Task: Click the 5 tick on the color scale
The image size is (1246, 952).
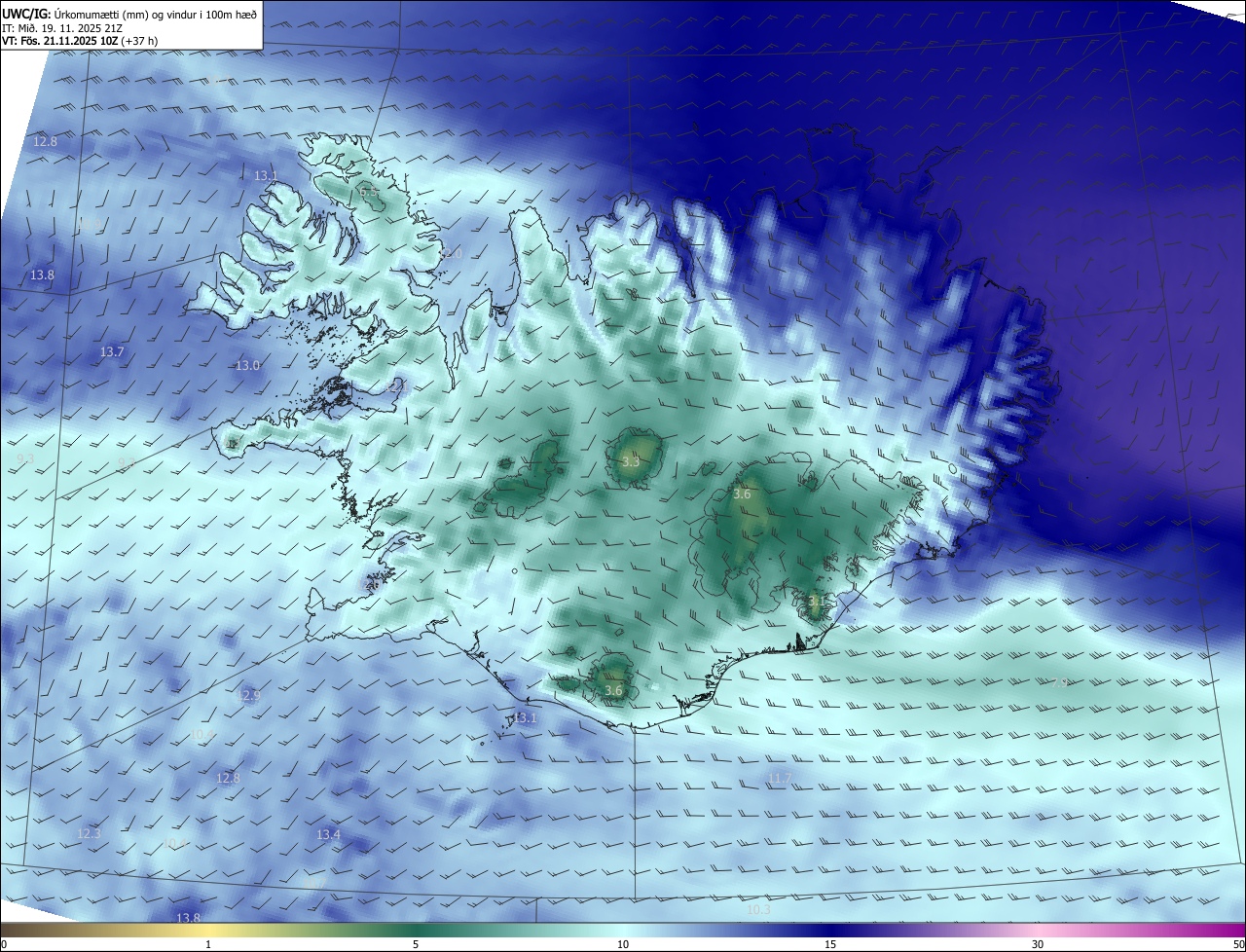Action: (x=416, y=944)
